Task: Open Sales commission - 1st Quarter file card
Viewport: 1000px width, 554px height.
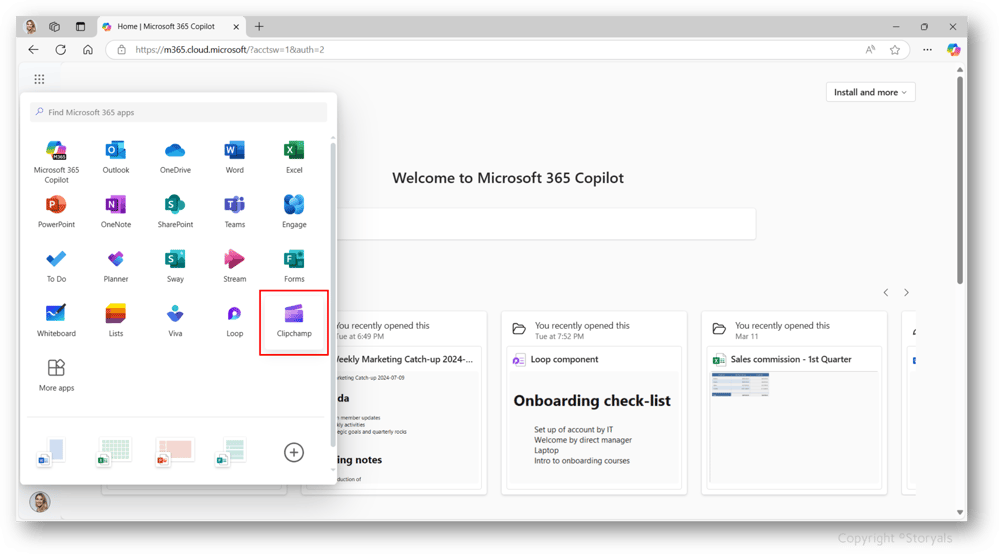Action: (794, 403)
